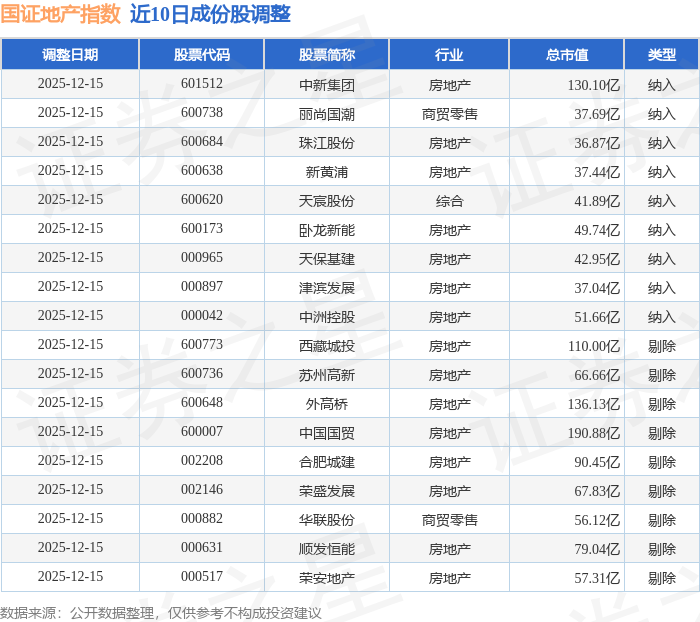The width and height of the screenshot is (700, 622).
Task: Click stock name 顺发恒能
Action: (327, 549)
